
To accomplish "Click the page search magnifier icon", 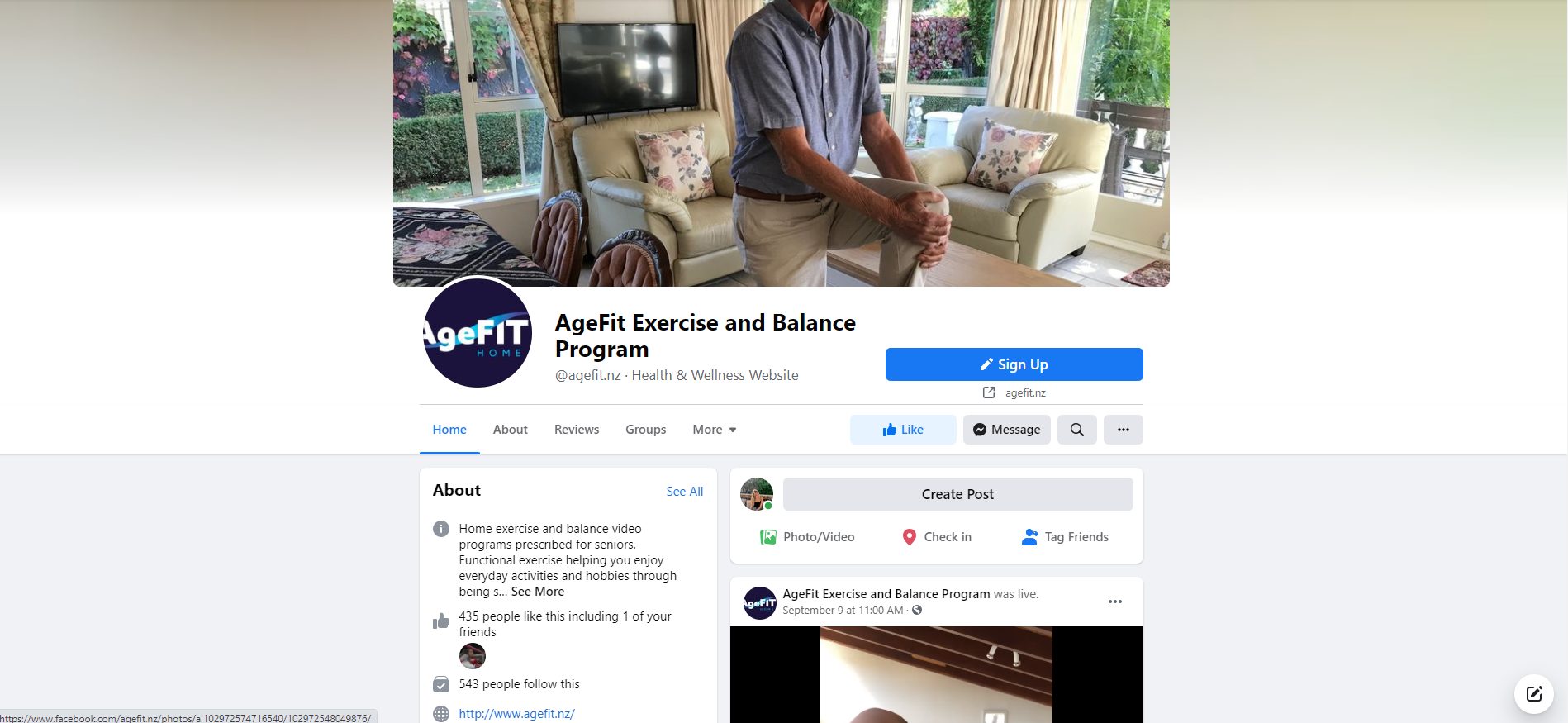I will point(1076,430).
